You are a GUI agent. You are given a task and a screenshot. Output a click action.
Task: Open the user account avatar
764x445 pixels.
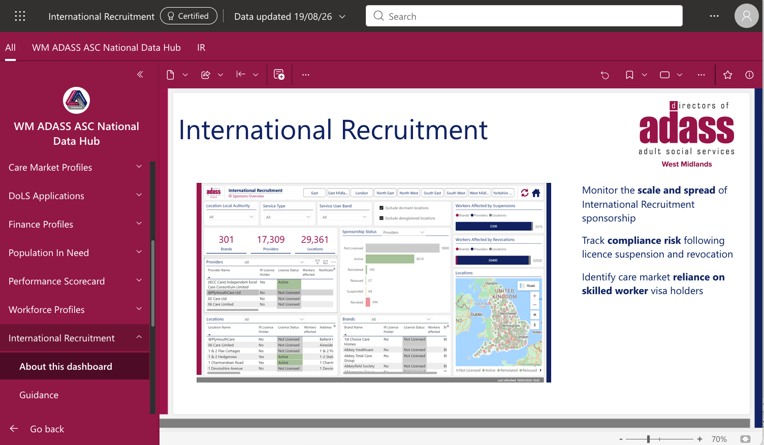(x=746, y=16)
